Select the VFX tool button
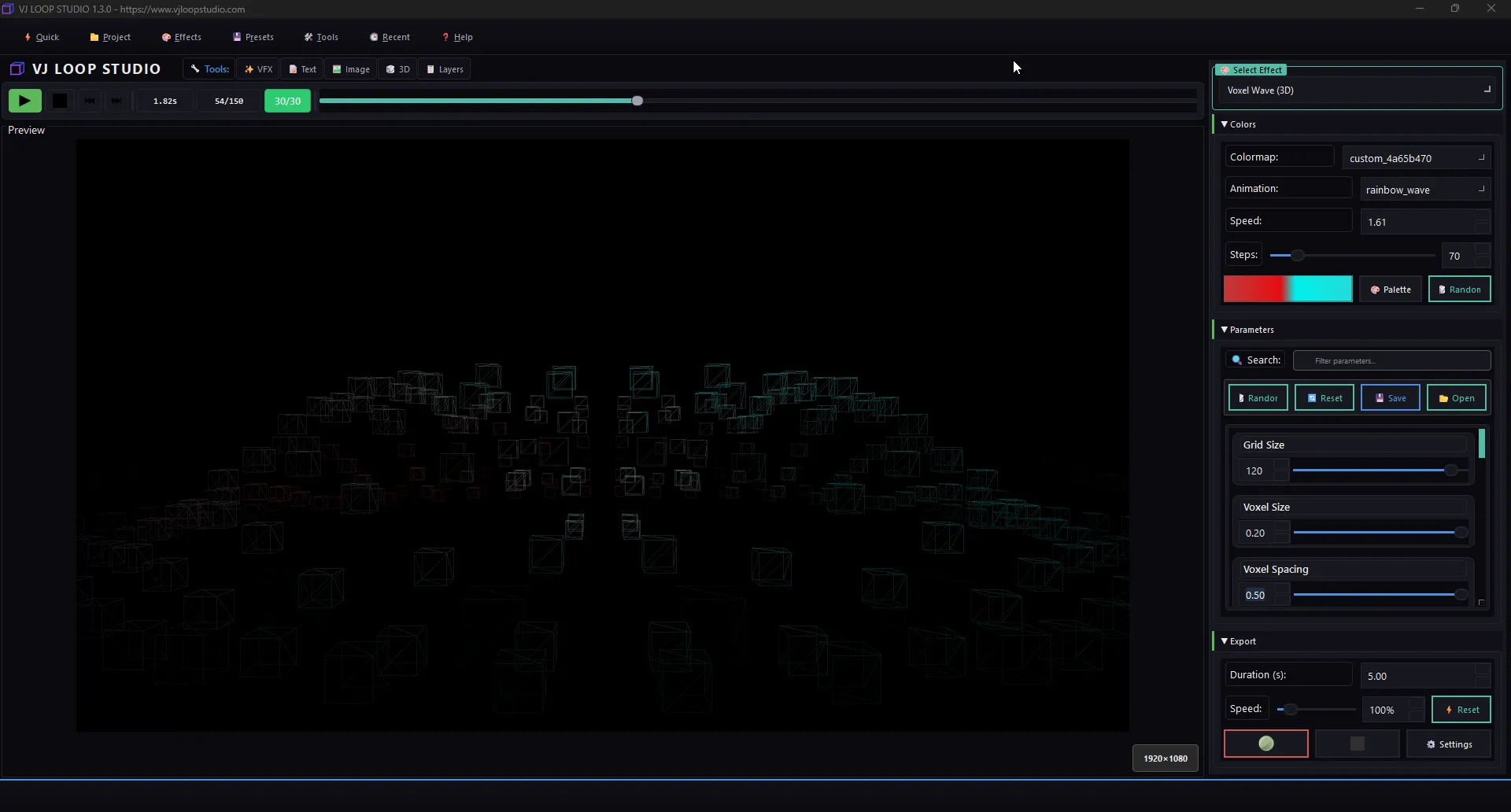This screenshot has height=812, width=1511. click(x=258, y=69)
